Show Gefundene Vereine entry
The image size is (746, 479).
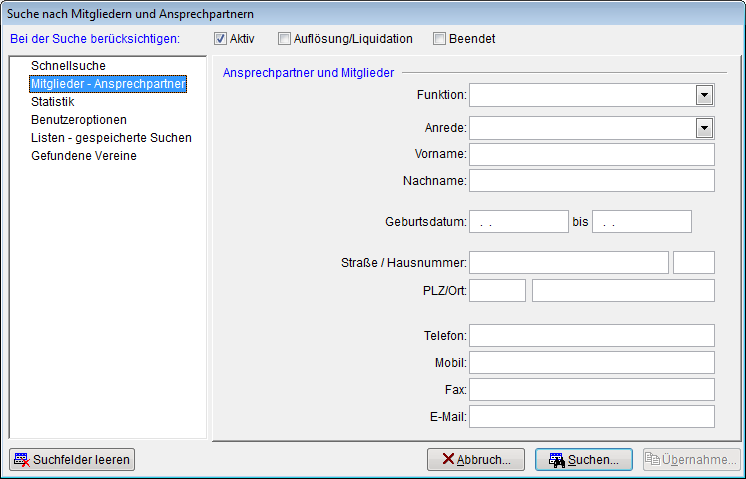[x=84, y=156]
